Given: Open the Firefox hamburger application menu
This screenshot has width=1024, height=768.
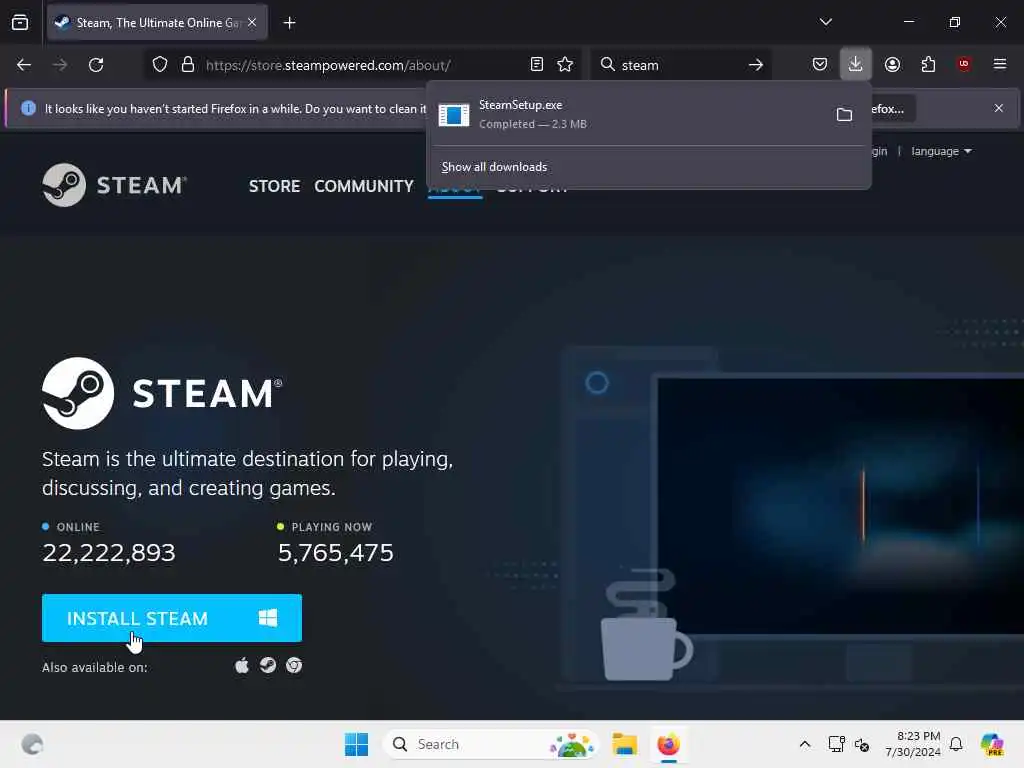Looking at the screenshot, I should [999, 64].
